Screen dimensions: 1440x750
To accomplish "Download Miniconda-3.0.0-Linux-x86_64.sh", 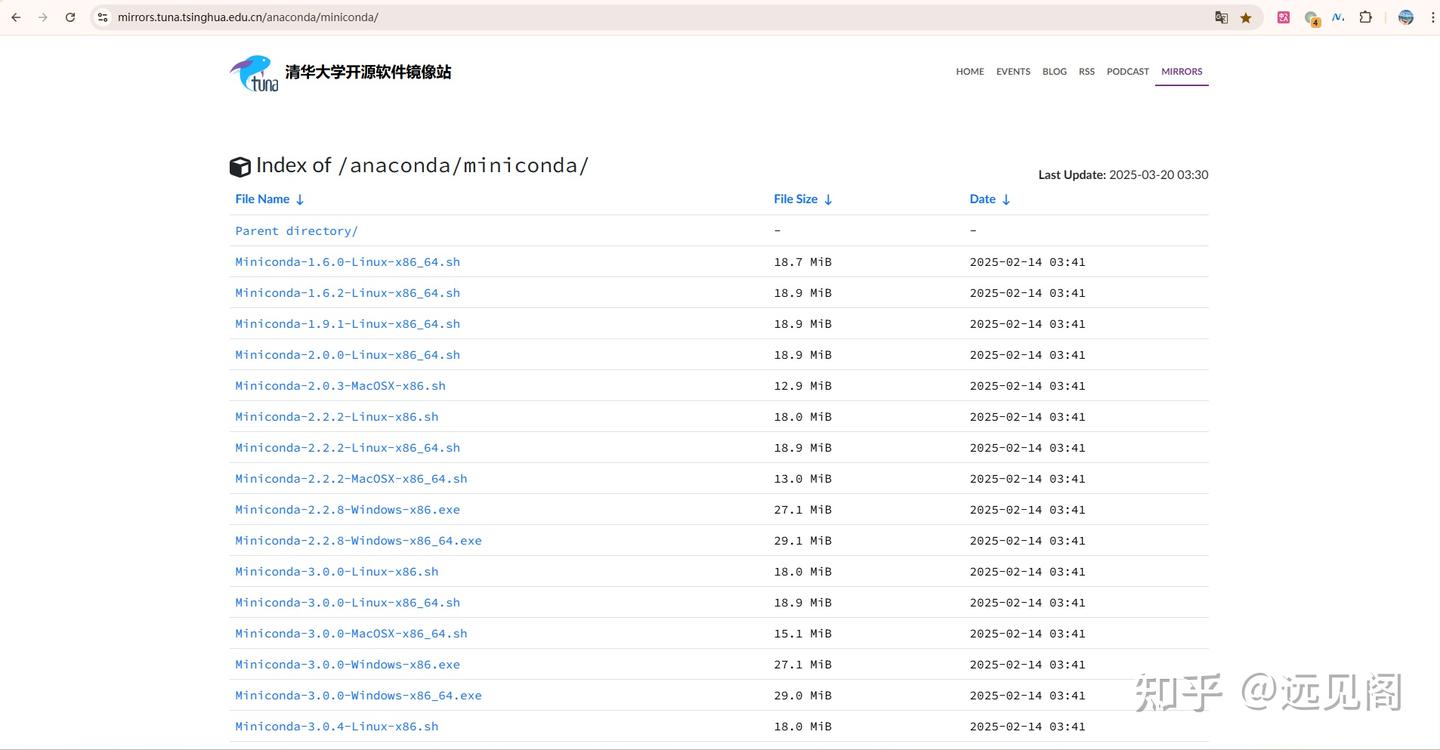I will tap(347, 602).
